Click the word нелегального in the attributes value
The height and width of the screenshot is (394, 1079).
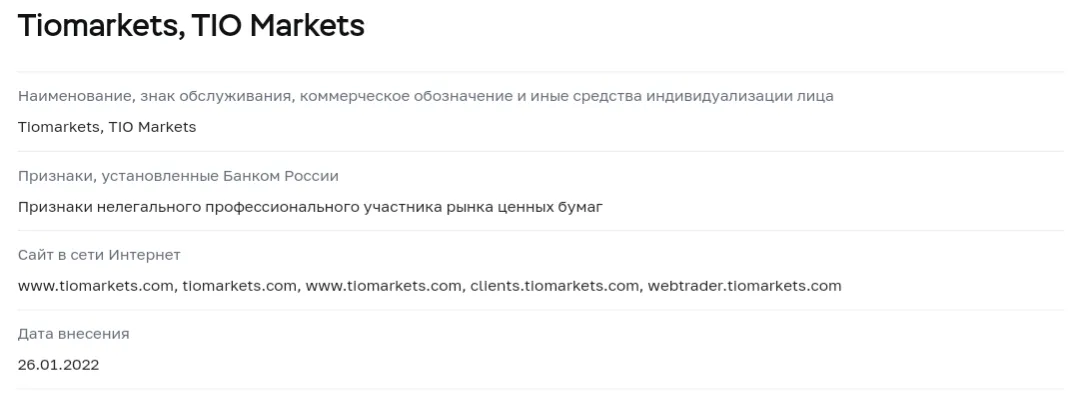tap(149, 207)
